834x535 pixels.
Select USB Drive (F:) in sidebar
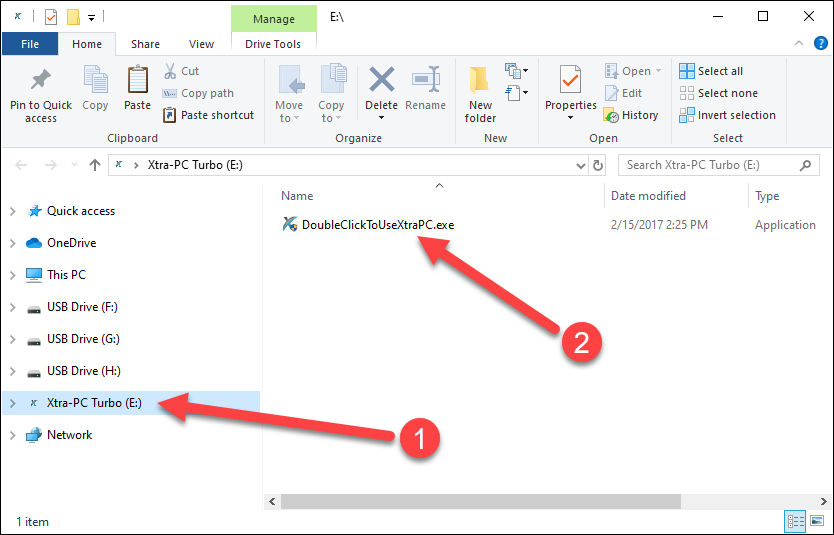coord(82,307)
